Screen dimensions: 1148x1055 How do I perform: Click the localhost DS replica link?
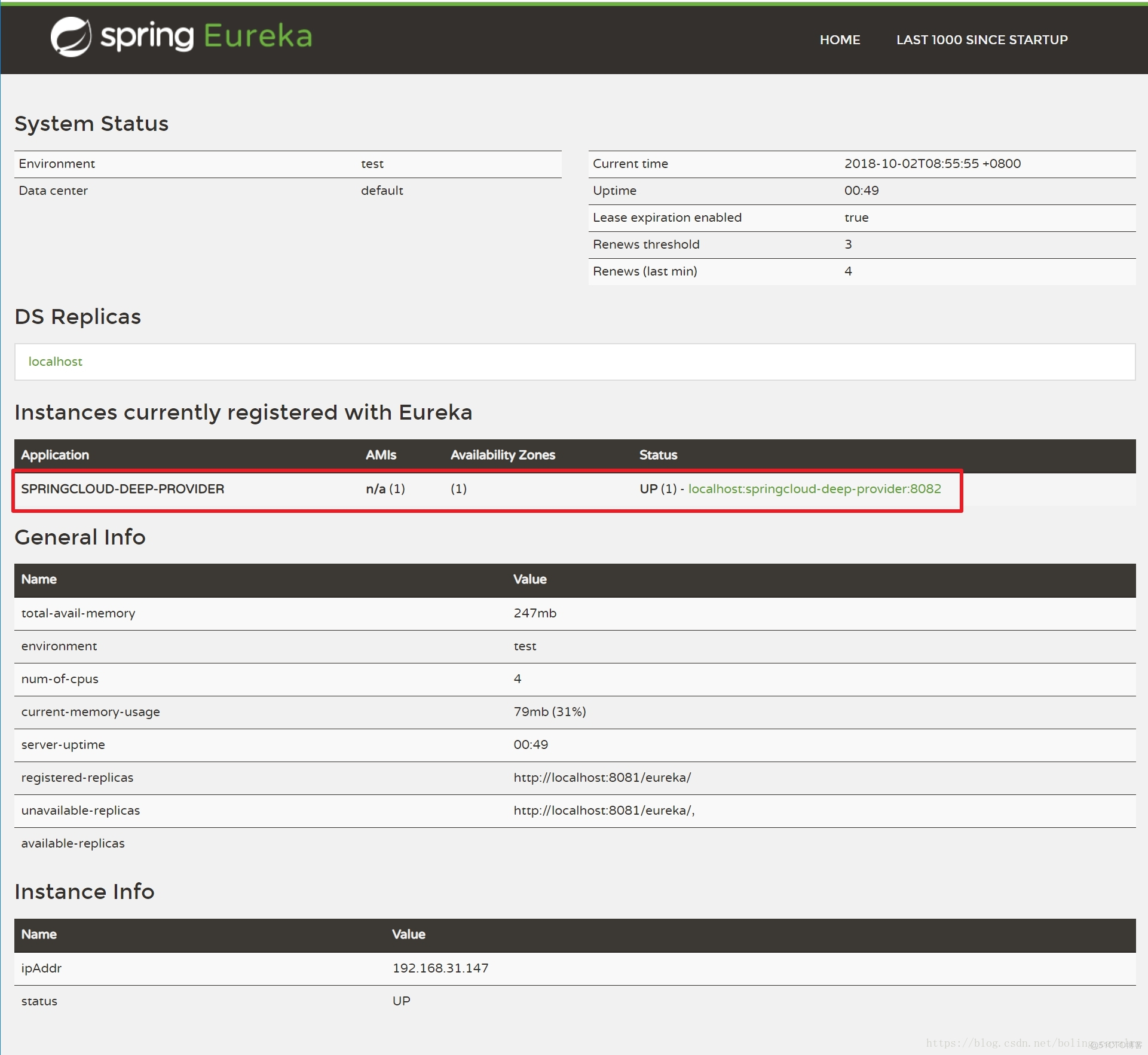coord(55,362)
